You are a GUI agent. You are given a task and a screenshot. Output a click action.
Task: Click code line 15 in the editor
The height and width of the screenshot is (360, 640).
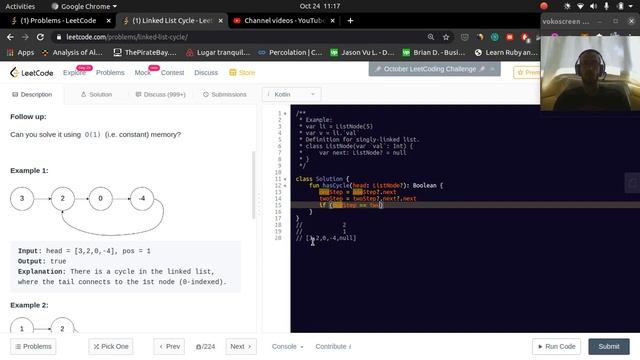click(x=465, y=205)
